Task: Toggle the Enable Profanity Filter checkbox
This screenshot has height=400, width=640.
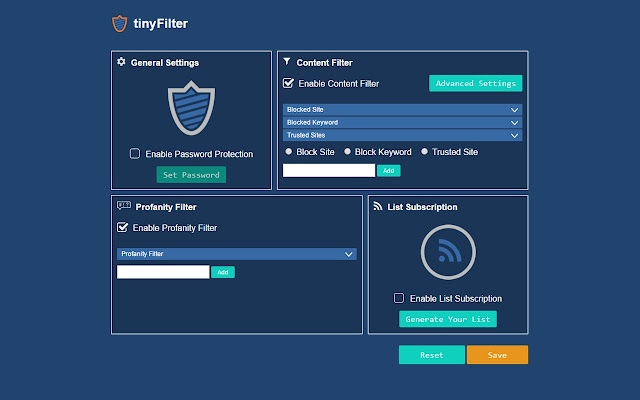Action: pos(122,227)
